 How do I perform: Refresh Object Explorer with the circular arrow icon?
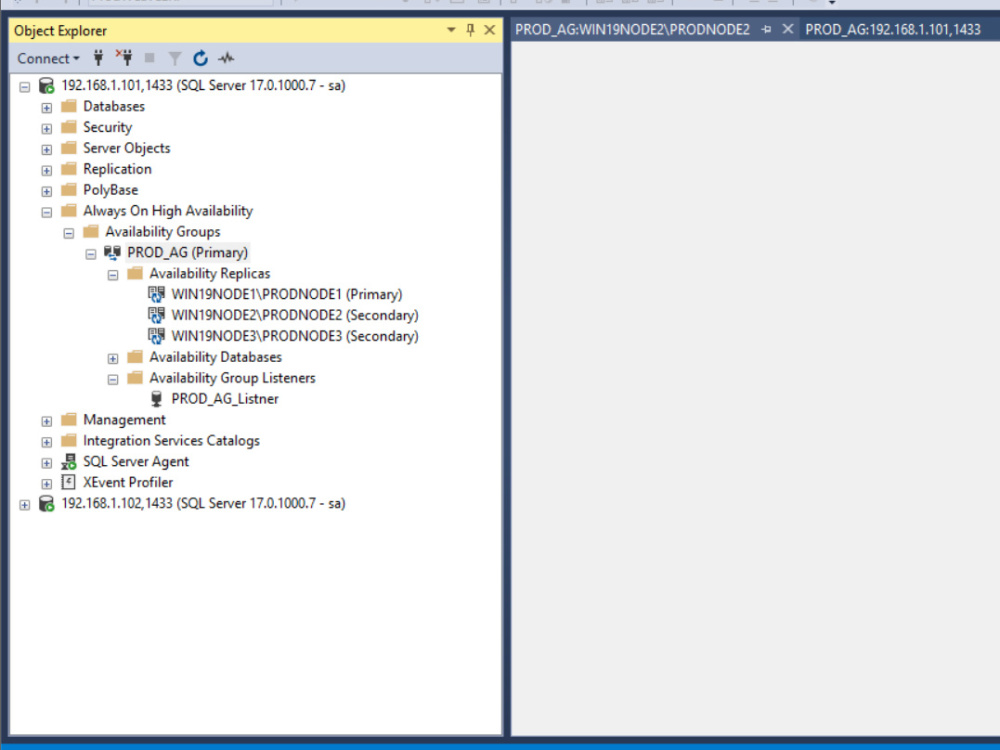(x=200, y=59)
